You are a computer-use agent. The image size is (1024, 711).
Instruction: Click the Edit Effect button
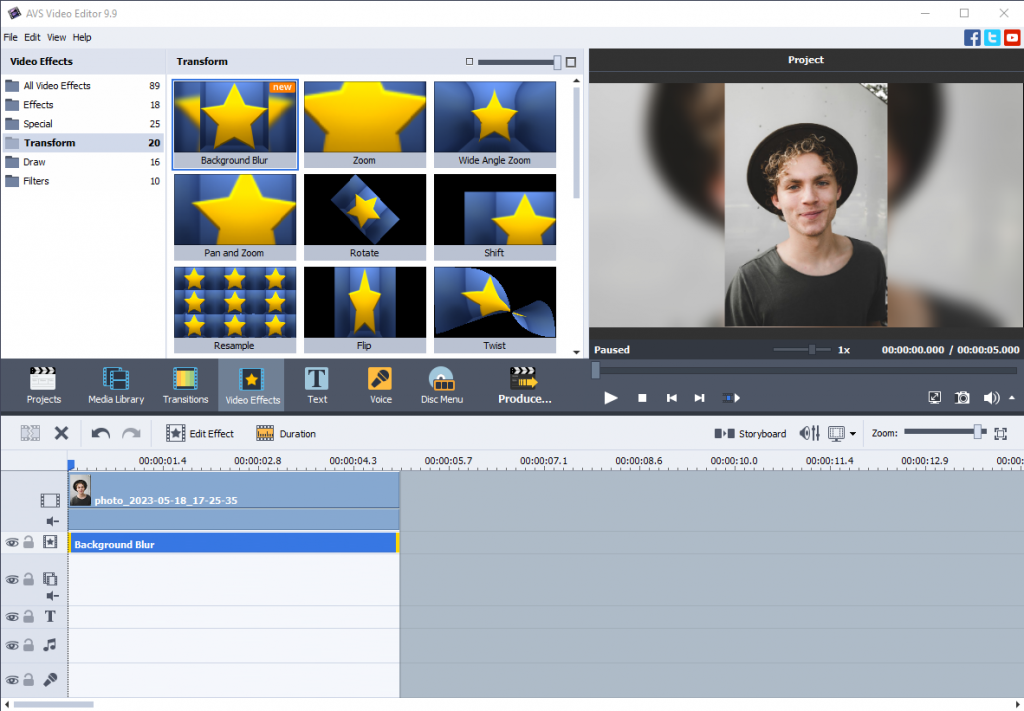200,433
